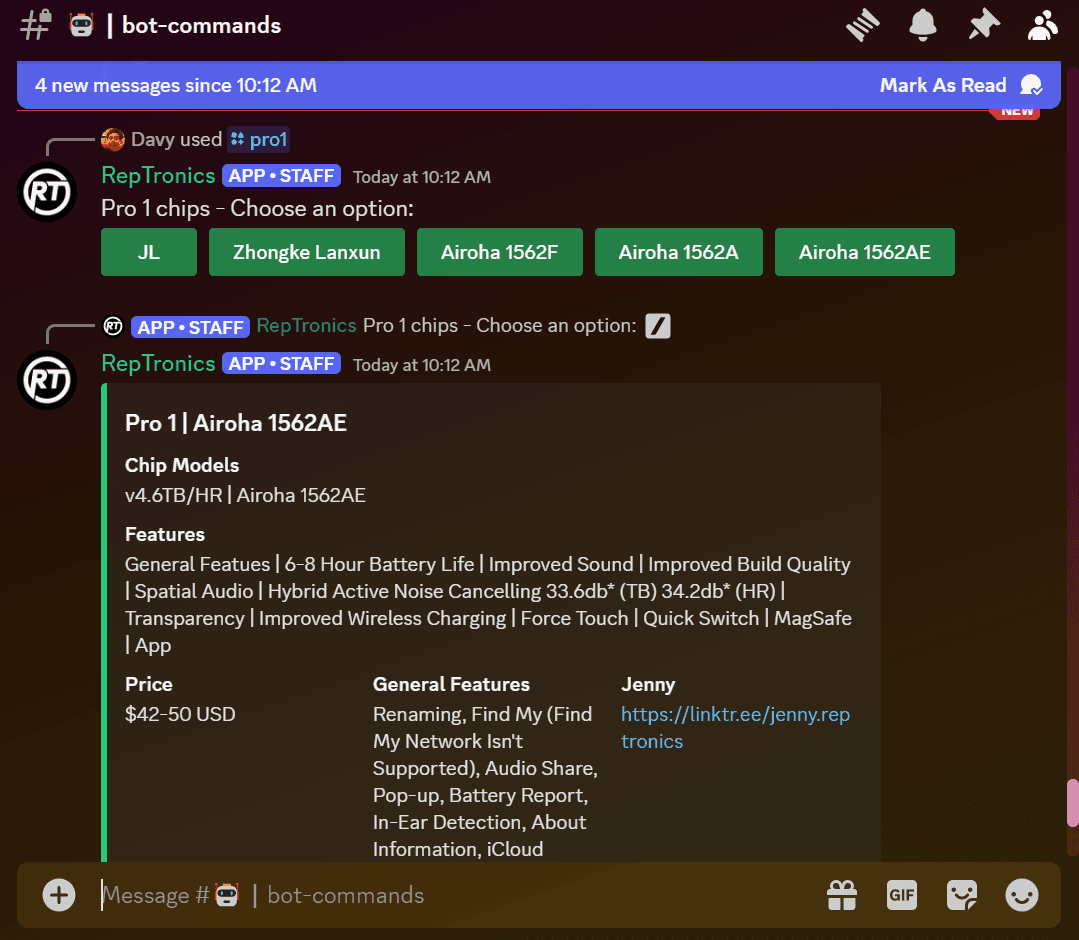Click Davy's username in reply line
The width and height of the screenshot is (1079, 940).
[x=153, y=140]
